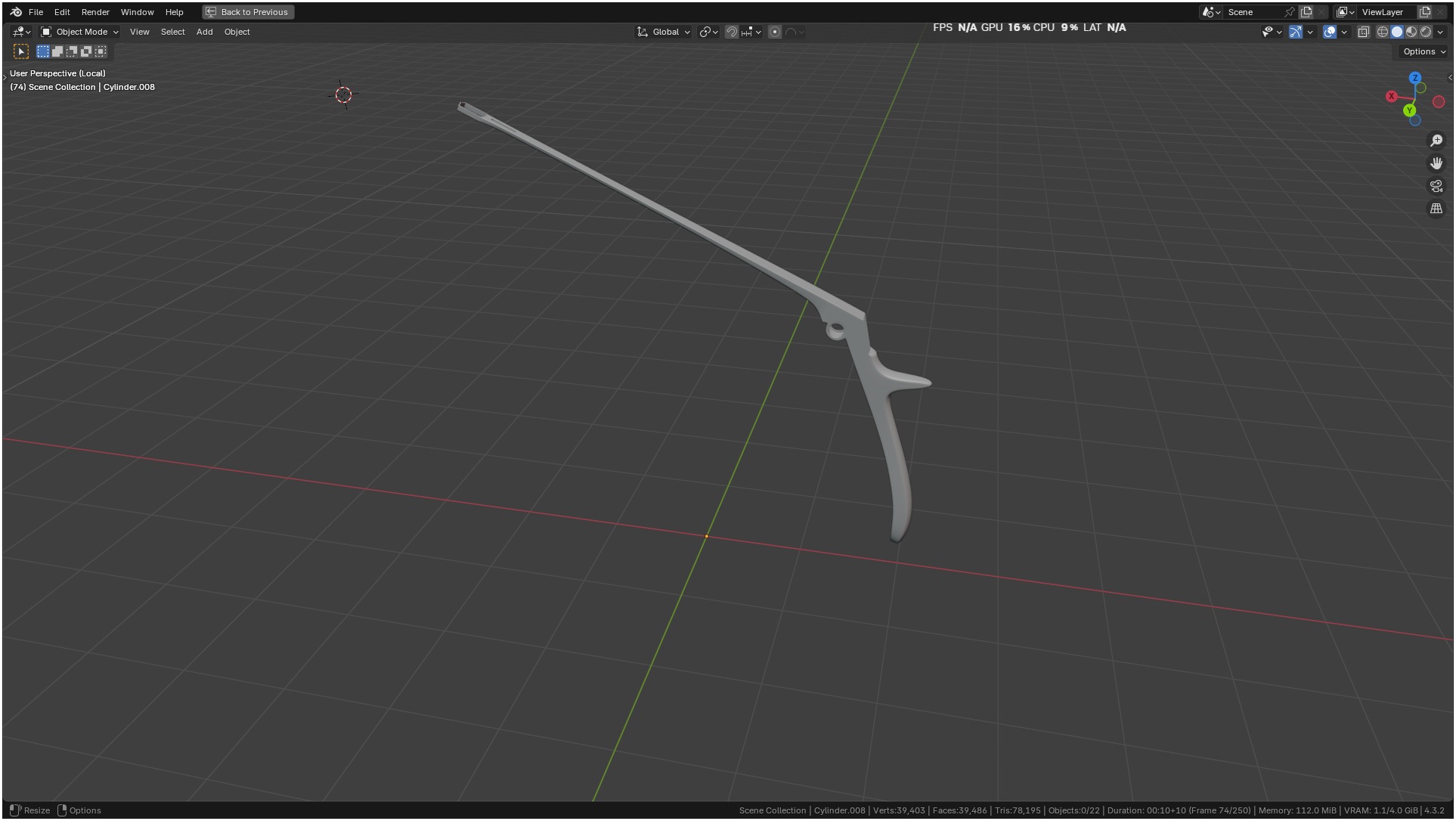Switch to rendered shading

pyautogui.click(x=1426, y=32)
